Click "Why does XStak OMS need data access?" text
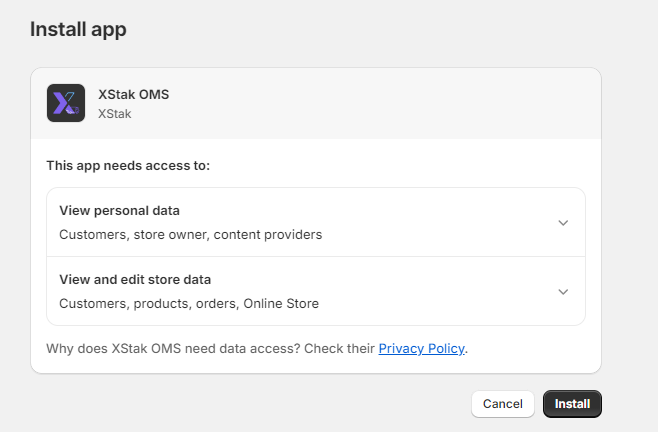658x432 pixels. pos(210,349)
